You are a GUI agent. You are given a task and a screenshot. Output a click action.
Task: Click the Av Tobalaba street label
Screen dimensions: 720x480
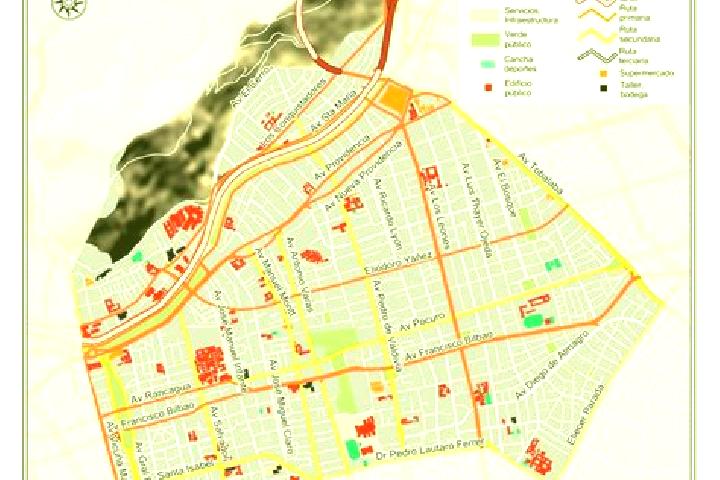tap(540, 174)
